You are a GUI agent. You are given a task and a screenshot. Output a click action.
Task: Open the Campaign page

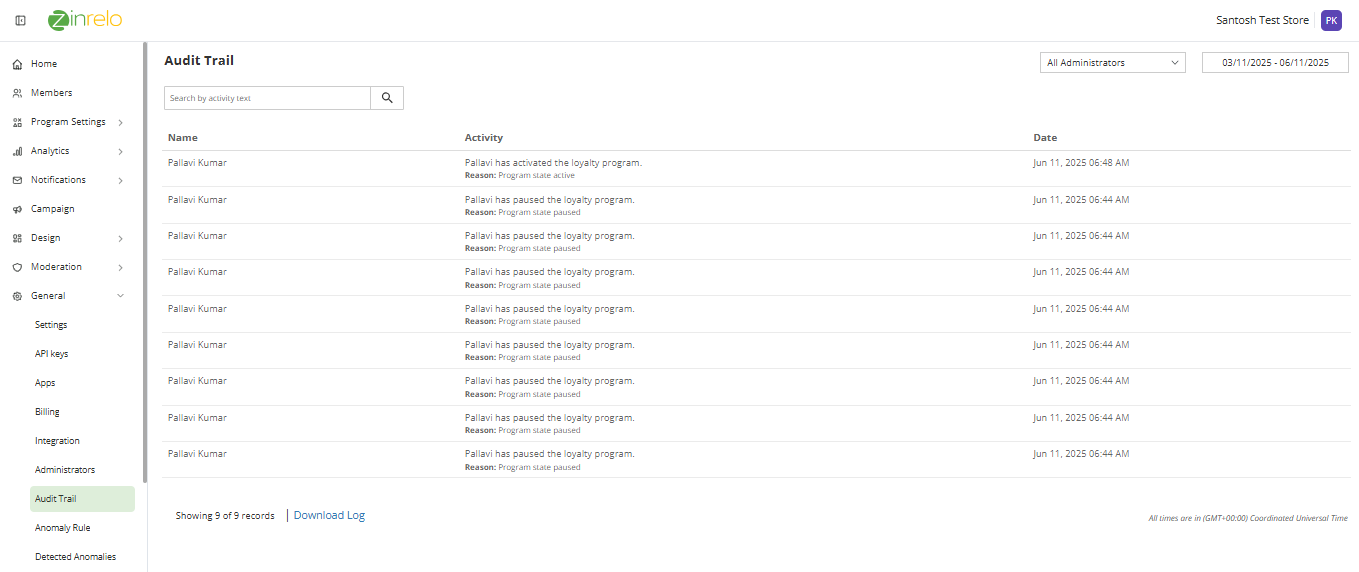coord(53,209)
